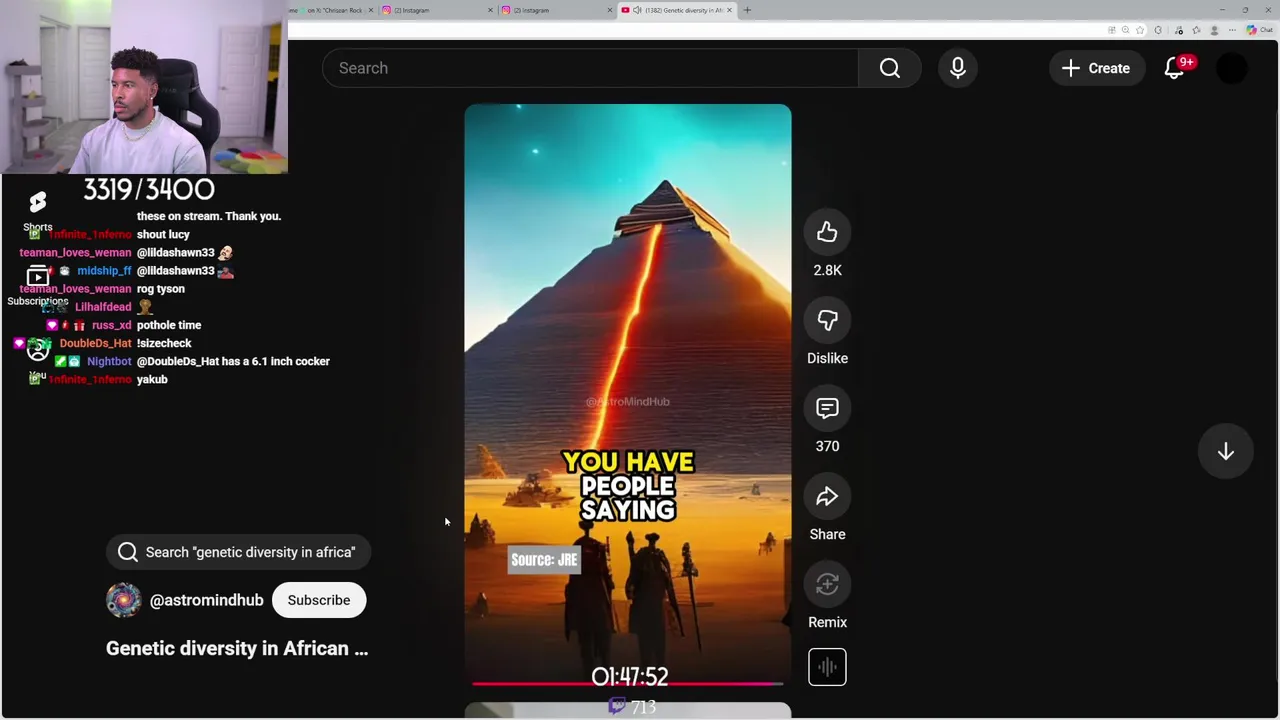The height and width of the screenshot is (720, 1280).
Task: Open a new browser tab
Action: 747,10
